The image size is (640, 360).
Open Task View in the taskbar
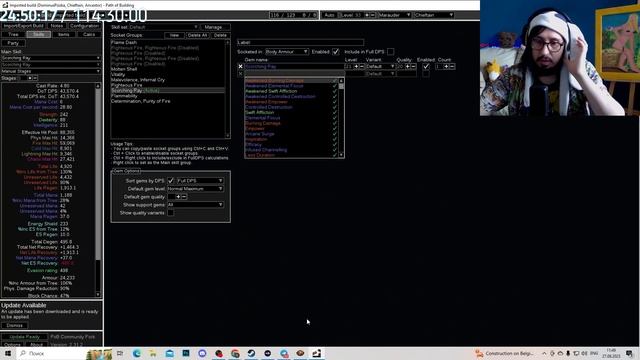(120, 353)
